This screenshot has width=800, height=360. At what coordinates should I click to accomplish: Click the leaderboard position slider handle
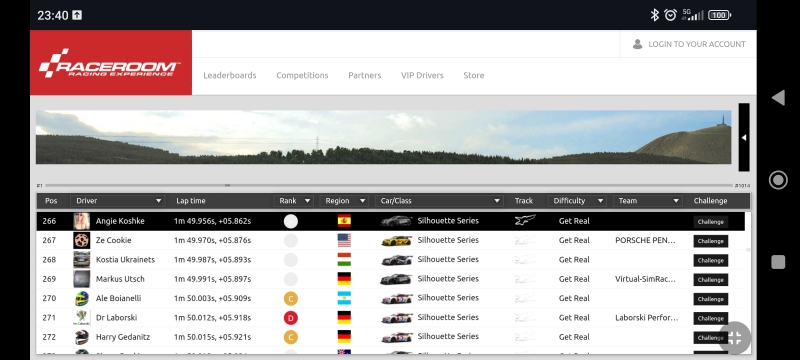coord(228,186)
